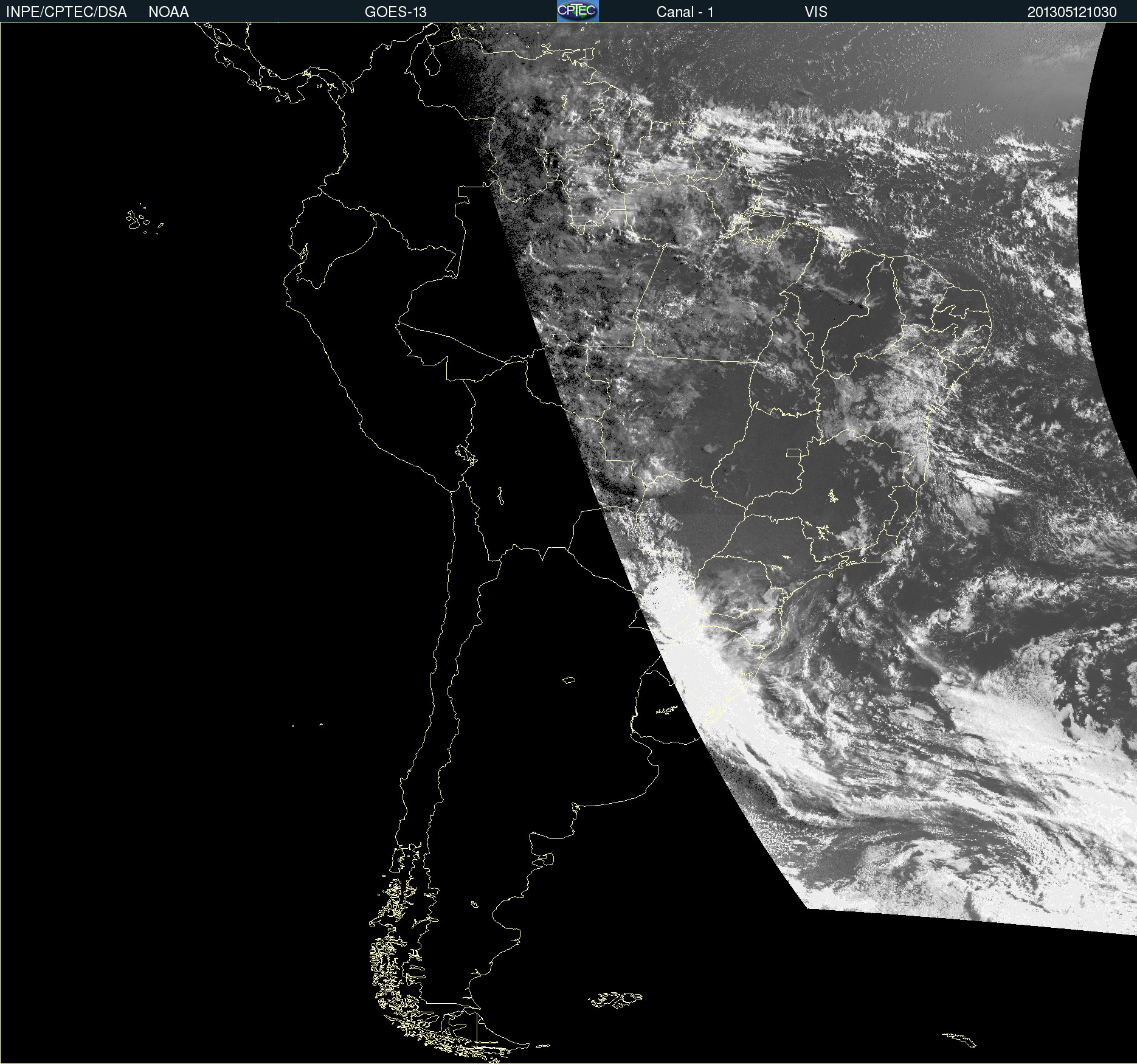Click the Falkland Islands outline
Viewport: 1137px width, 1064px height.
(615, 1000)
